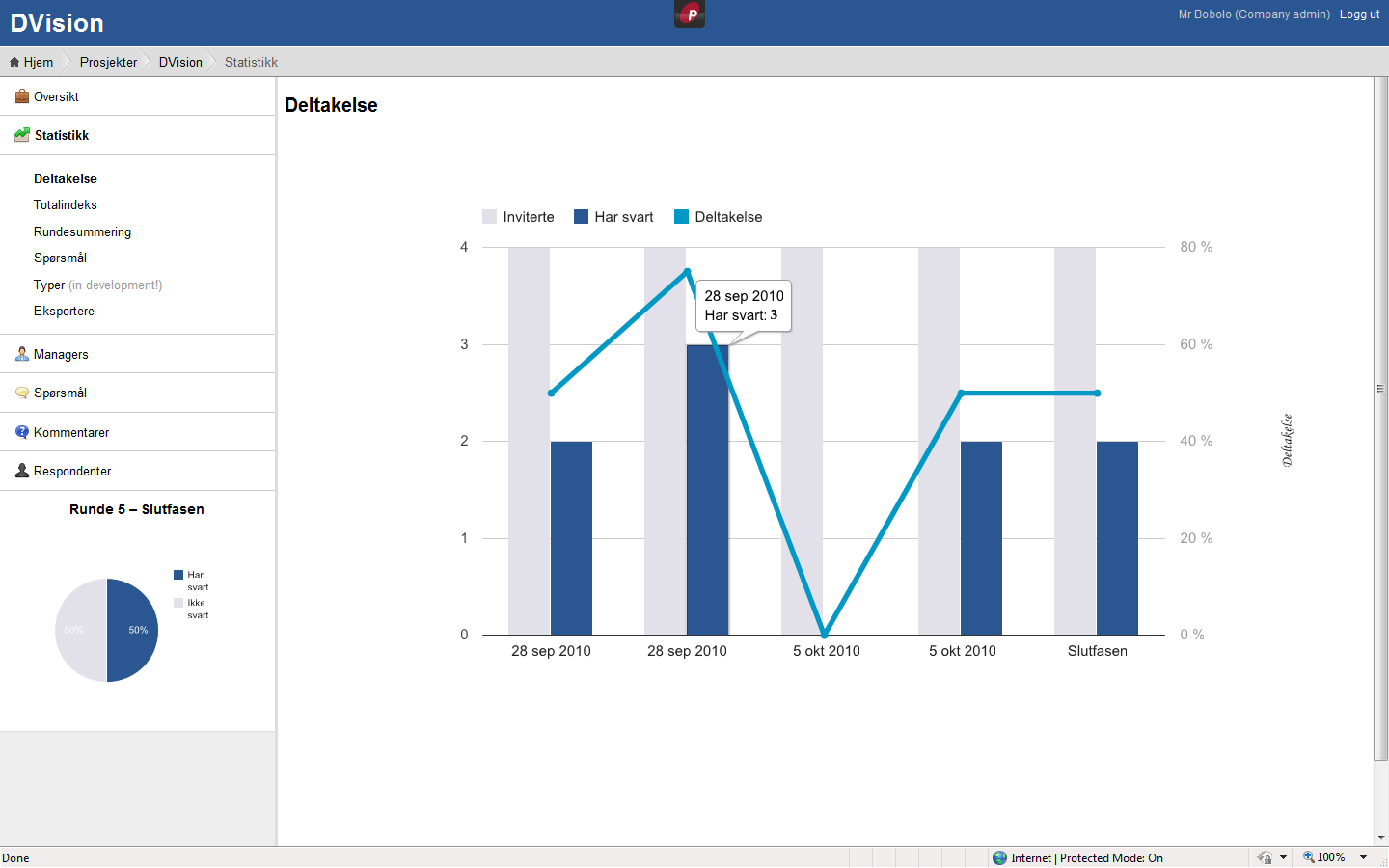Open the Rundesummering statistics page
Screen dimensions: 1389x868
[x=82, y=231]
